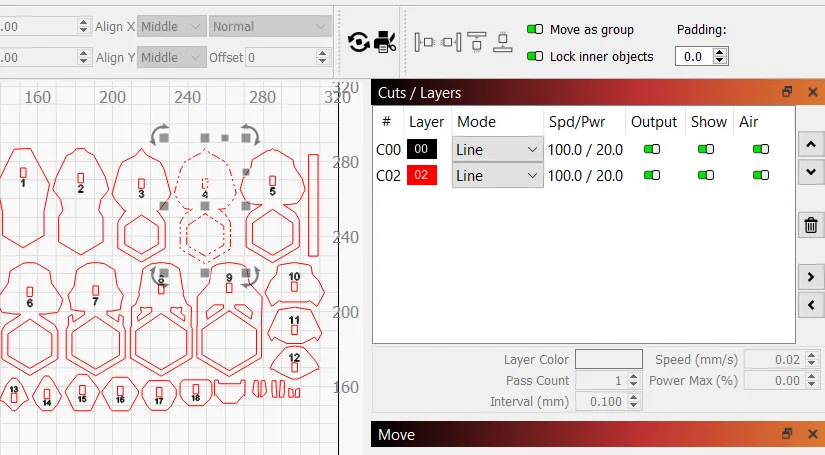Click the right chevron button beside layers list

811,277
